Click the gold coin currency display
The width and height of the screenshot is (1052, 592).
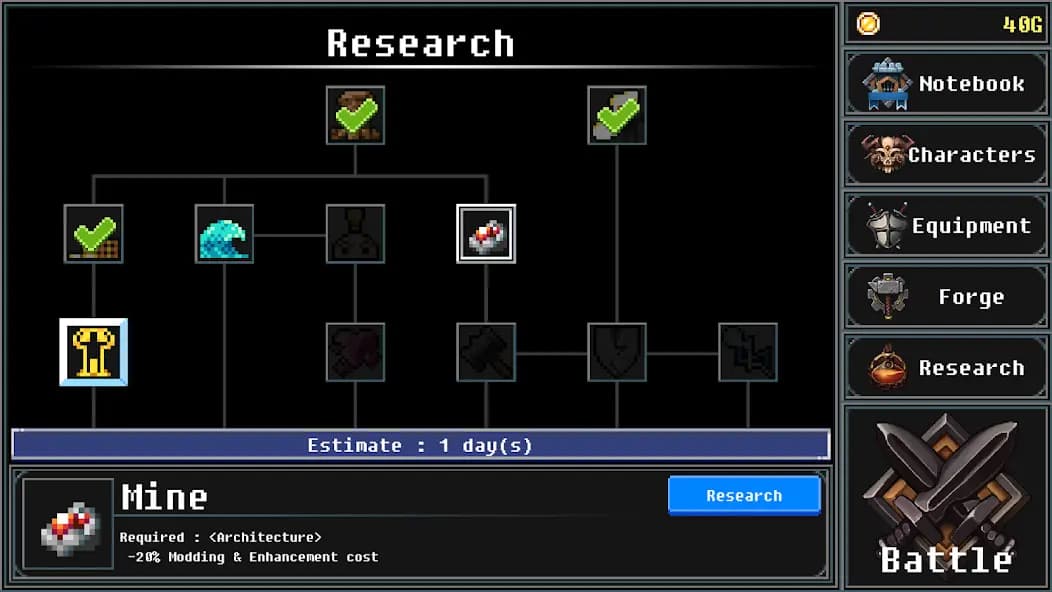(947, 24)
